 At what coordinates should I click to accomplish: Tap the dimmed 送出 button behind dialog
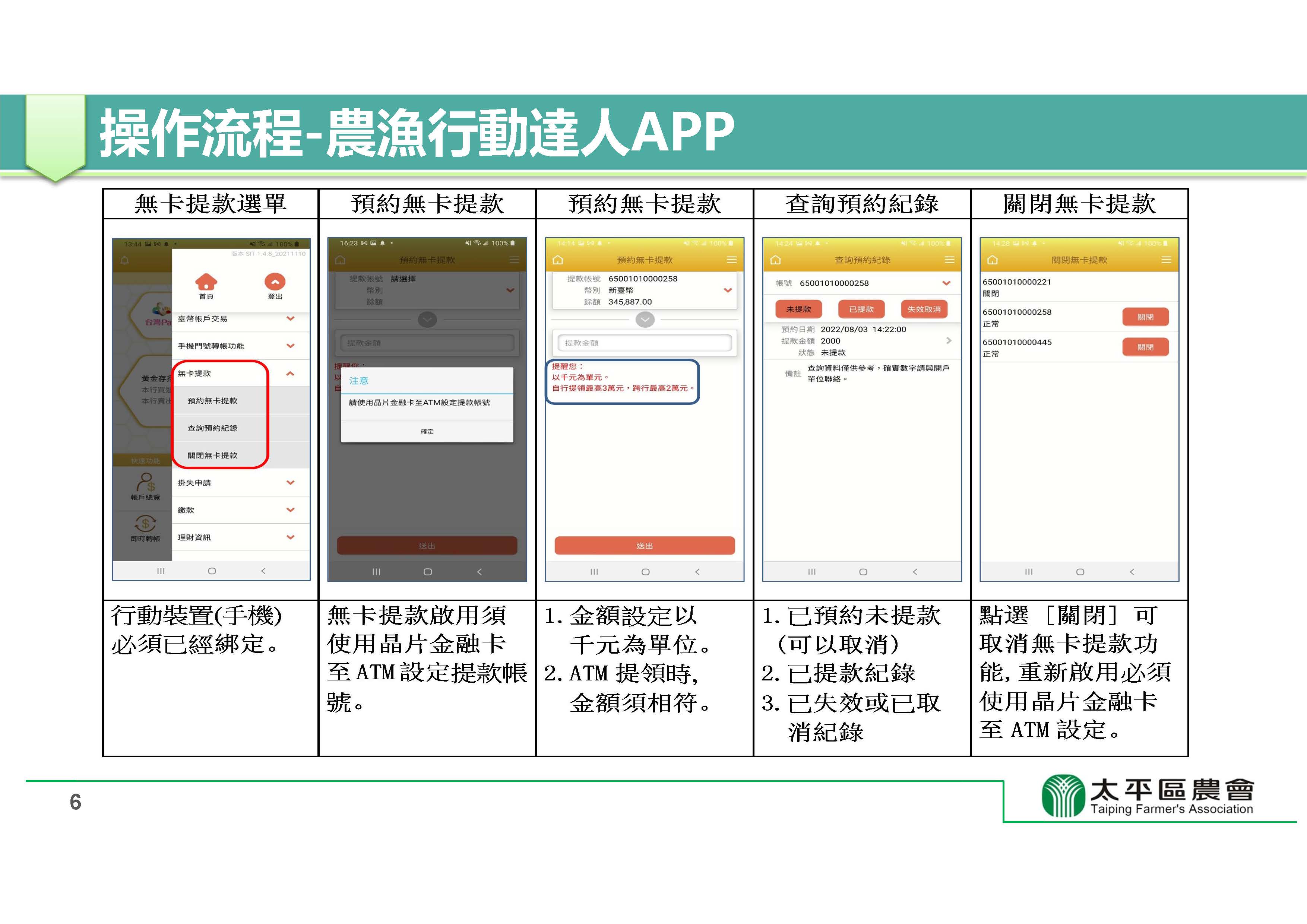pos(427,546)
